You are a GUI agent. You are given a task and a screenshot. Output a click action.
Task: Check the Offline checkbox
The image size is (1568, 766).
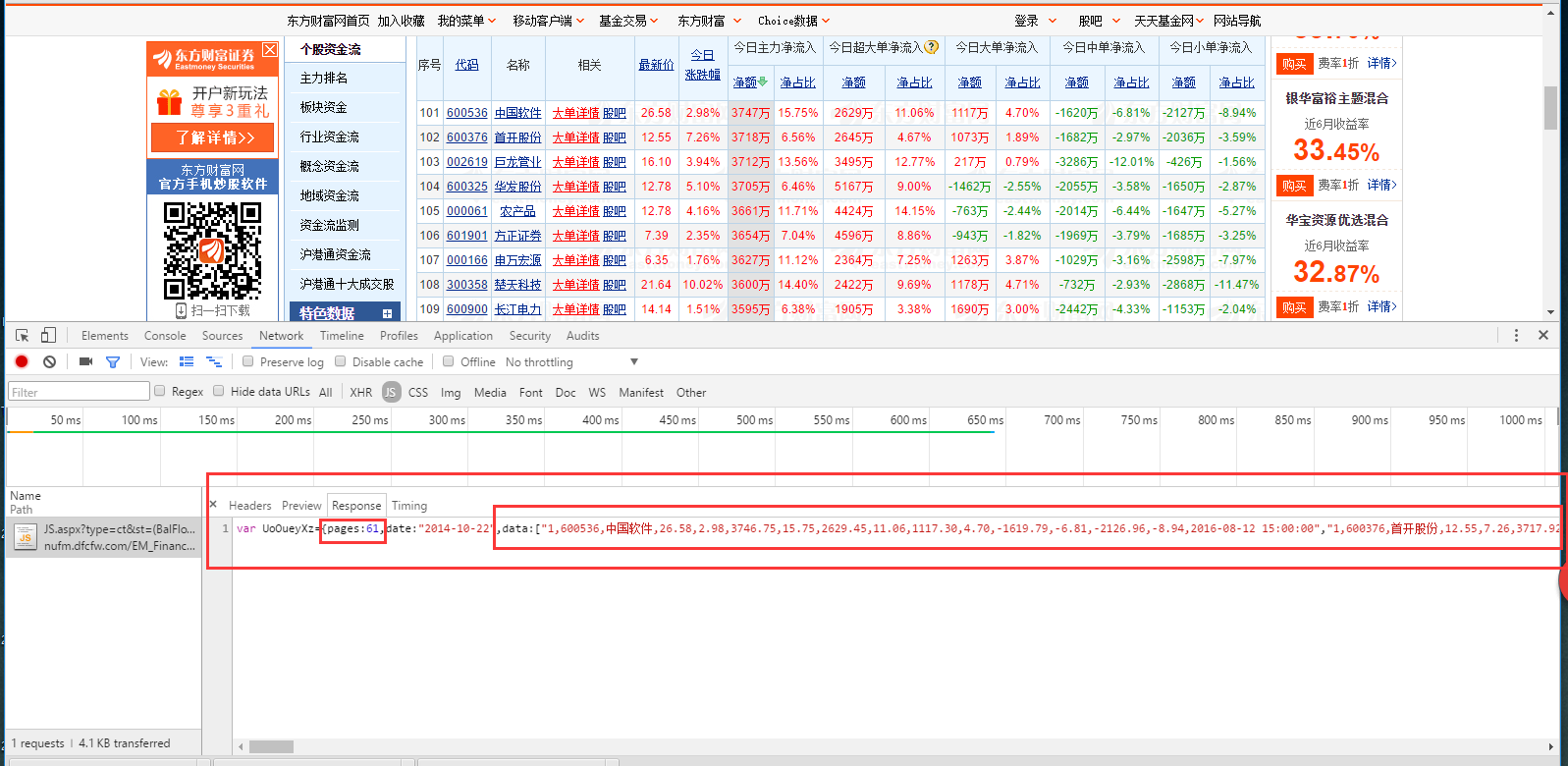pyautogui.click(x=449, y=361)
